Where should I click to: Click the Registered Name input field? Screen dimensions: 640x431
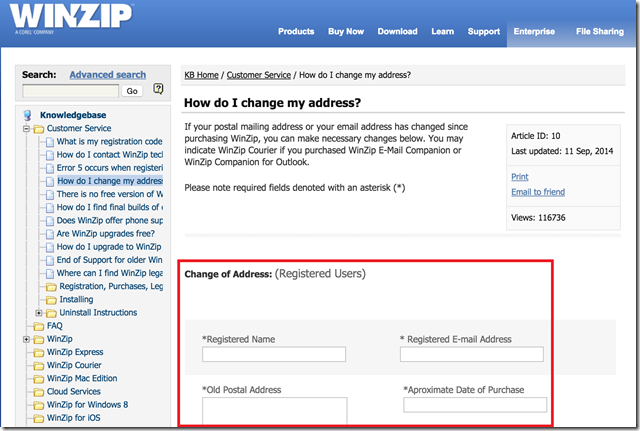[x=274, y=354]
